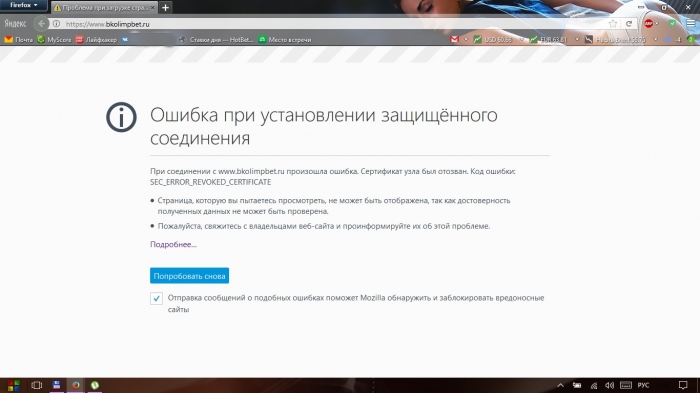Click the Яндекс logo in the toolbar

(15, 24)
